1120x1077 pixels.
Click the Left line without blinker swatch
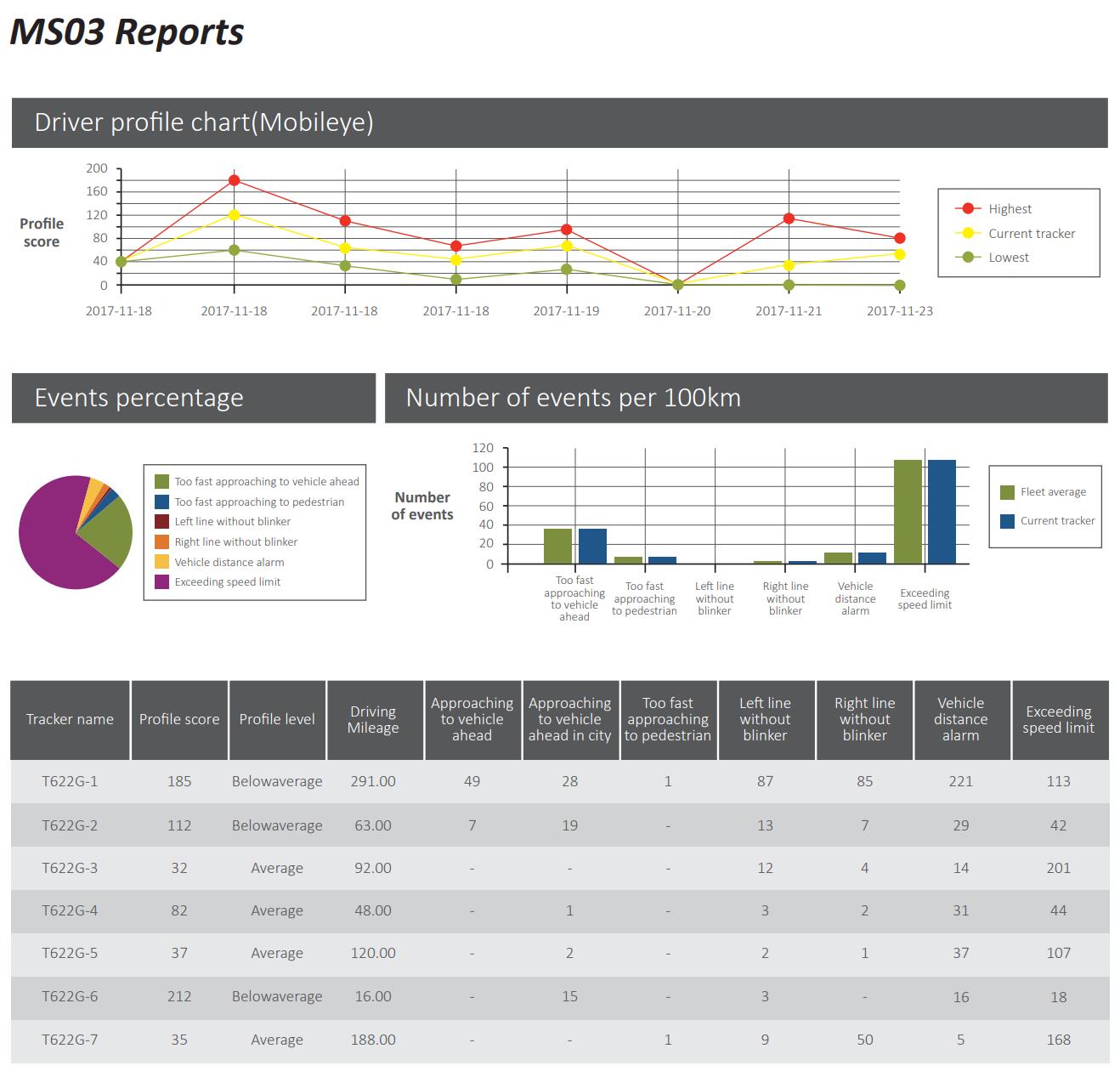(x=161, y=522)
